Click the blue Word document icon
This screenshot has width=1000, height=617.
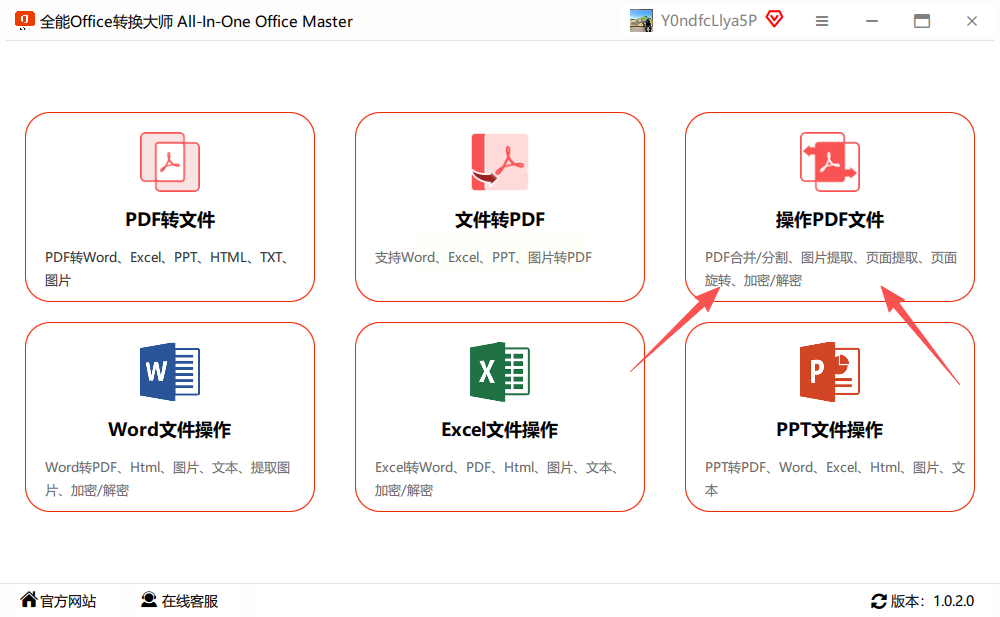click(x=170, y=371)
